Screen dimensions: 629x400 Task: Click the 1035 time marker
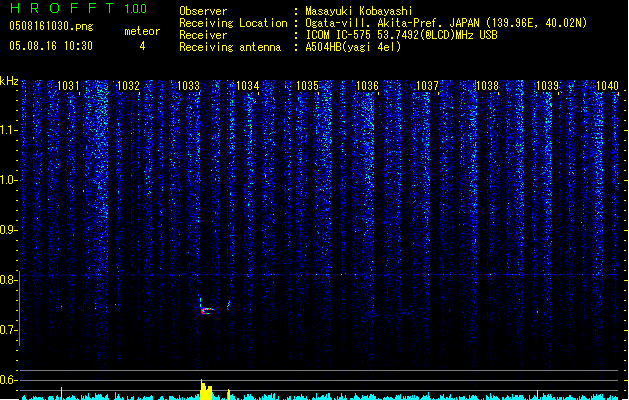pyautogui.click(x=307, y=86)
